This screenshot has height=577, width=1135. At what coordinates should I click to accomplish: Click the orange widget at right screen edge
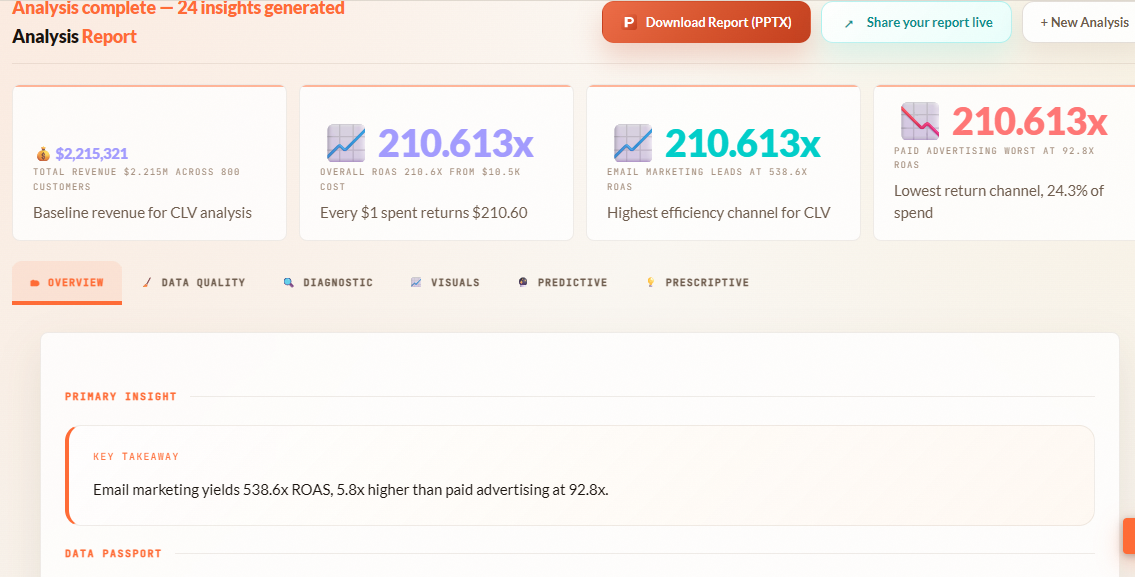point(1128,536)
